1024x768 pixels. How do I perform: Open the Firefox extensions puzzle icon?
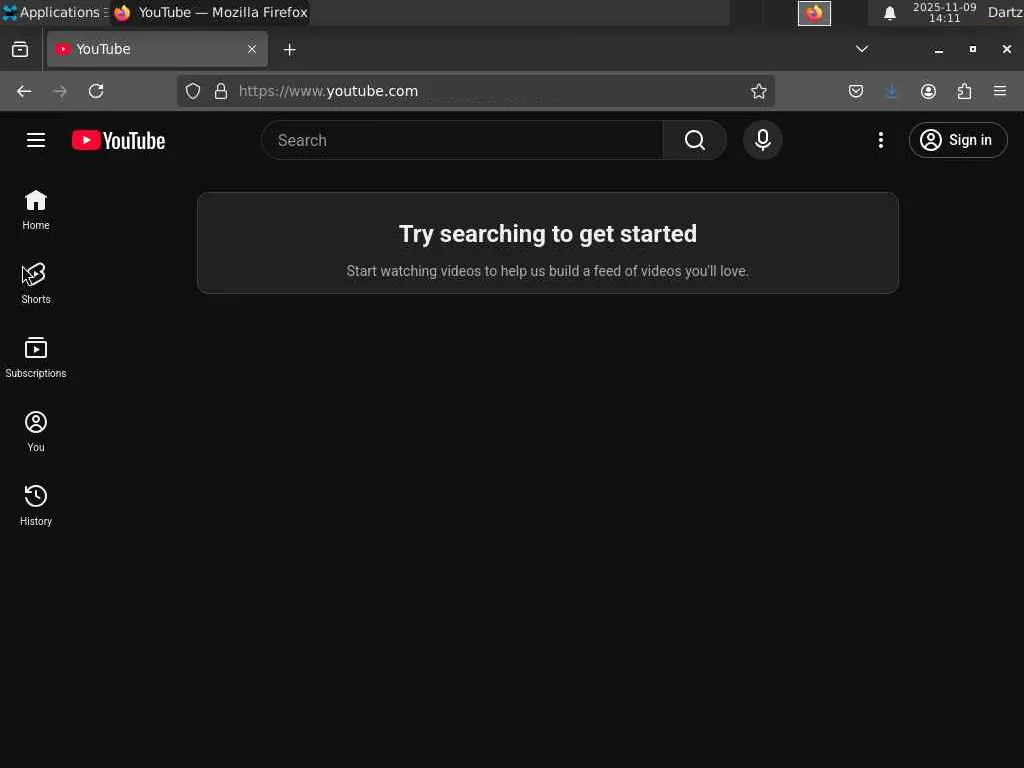point(964,91)
